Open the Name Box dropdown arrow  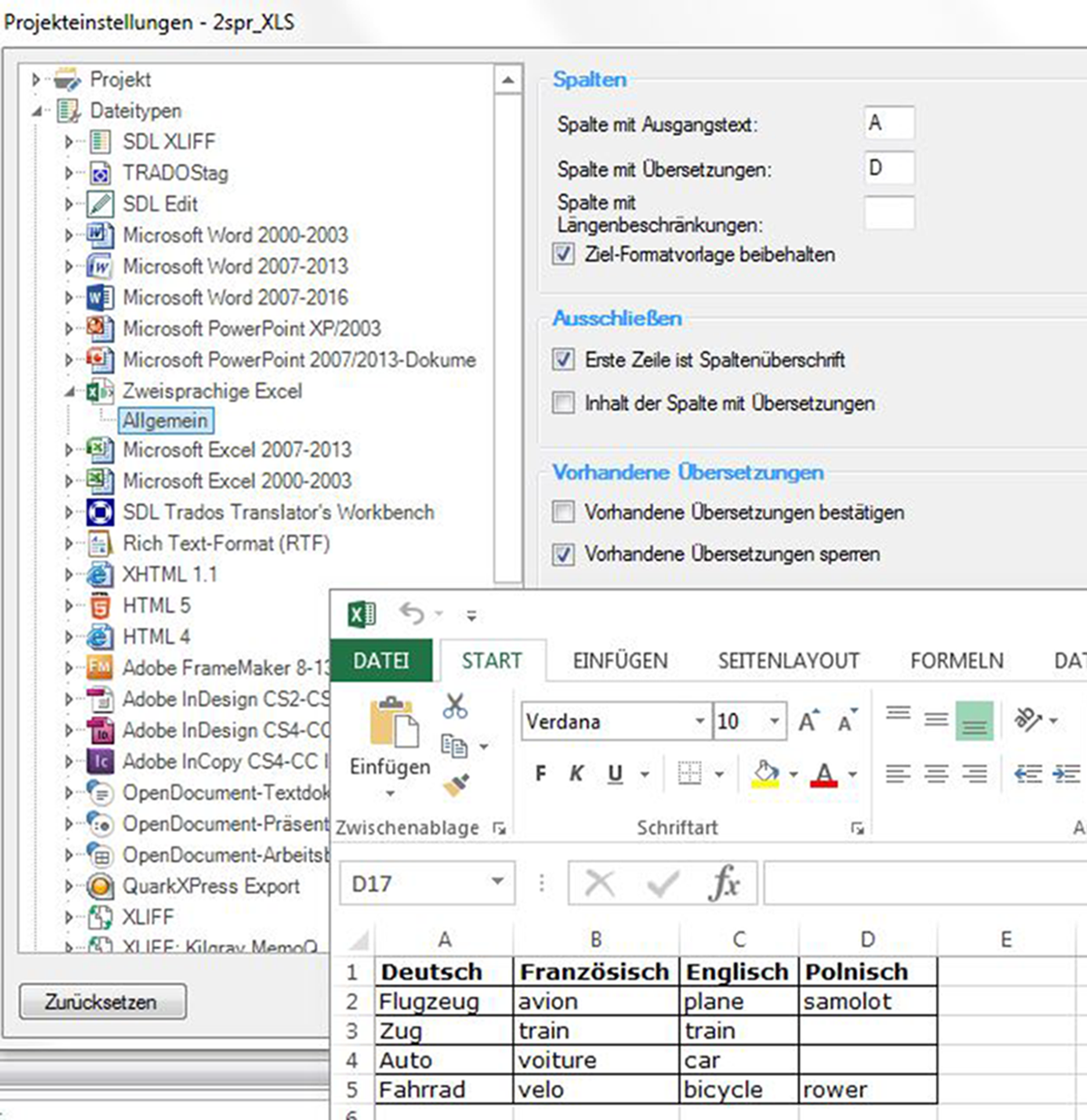pos(497,883)
